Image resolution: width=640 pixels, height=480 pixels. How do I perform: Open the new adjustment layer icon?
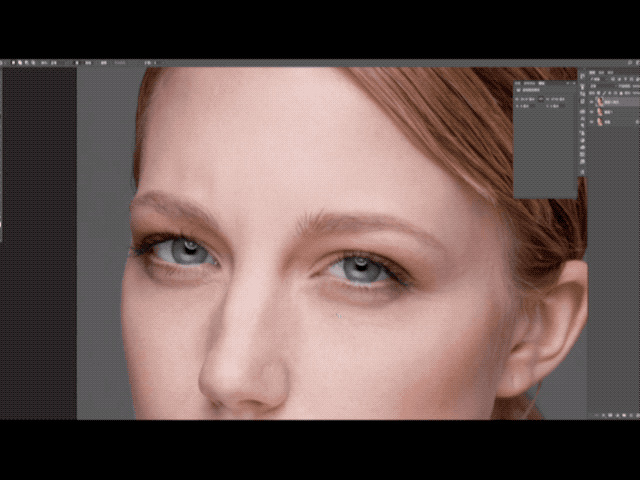[618, 415]
